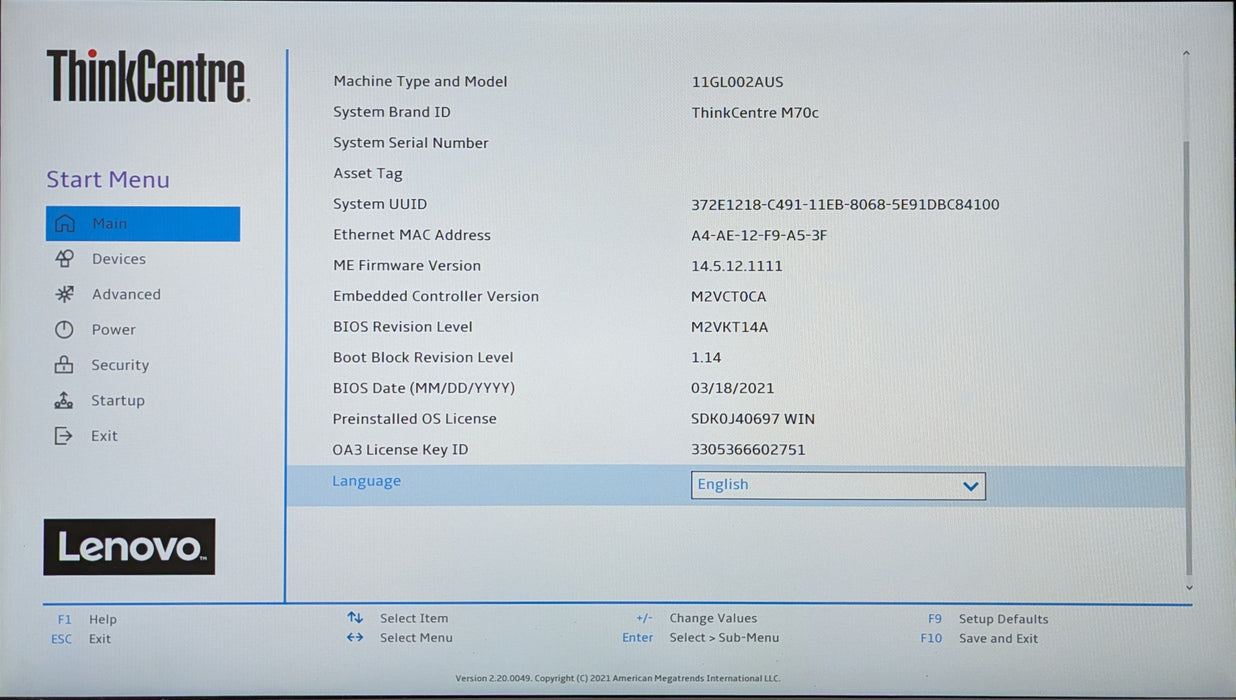Click the scrollbar down arrow

(x=1188, y=588)
